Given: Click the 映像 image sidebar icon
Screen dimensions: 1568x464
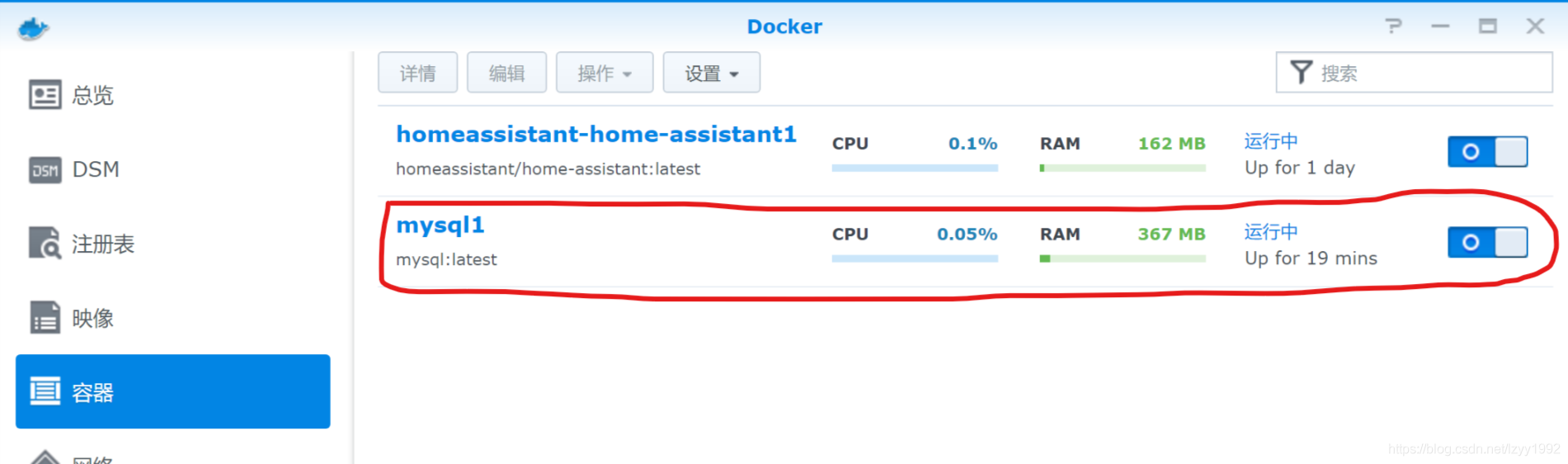Looking at the screenshot, I should (45, 318).
